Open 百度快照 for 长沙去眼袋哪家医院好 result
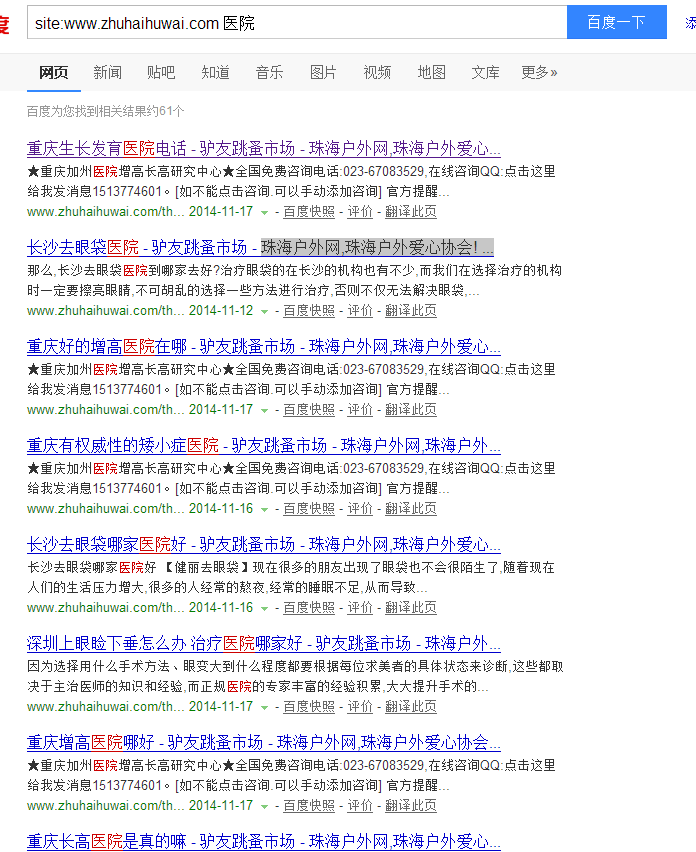This screenshot has height=852, width=696. click(309, 607)
